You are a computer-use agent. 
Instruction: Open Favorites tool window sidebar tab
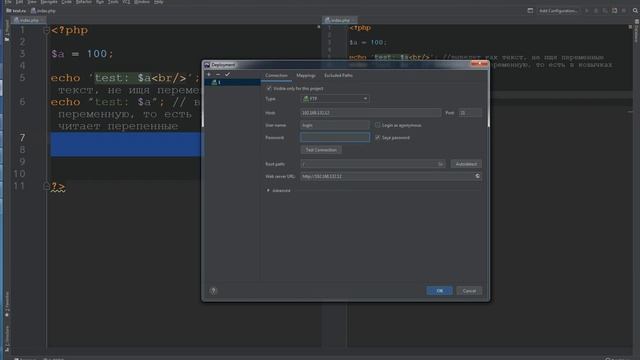(7, 304)
